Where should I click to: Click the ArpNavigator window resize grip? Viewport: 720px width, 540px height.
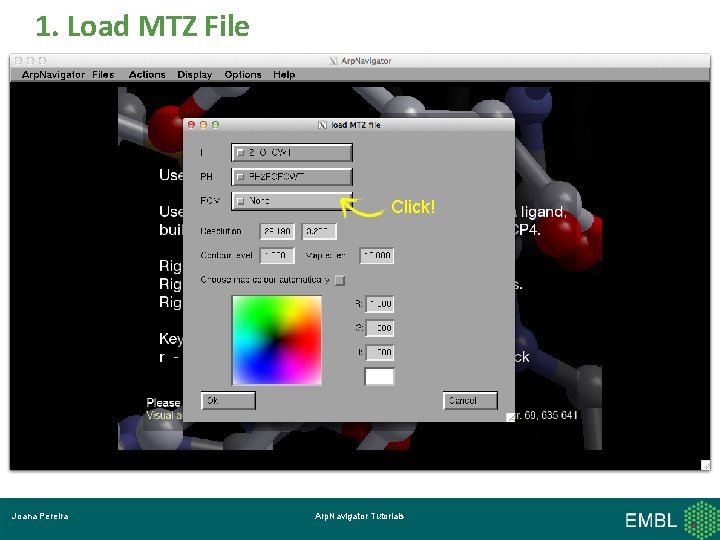(706, 465)
